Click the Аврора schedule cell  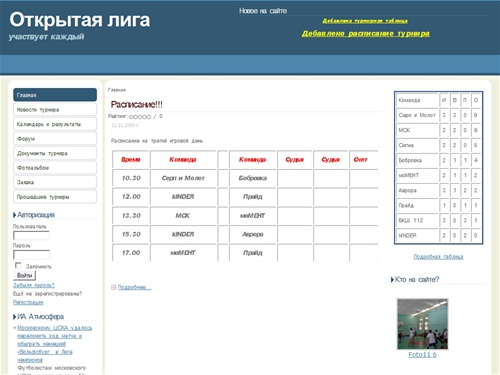(253, 234)
